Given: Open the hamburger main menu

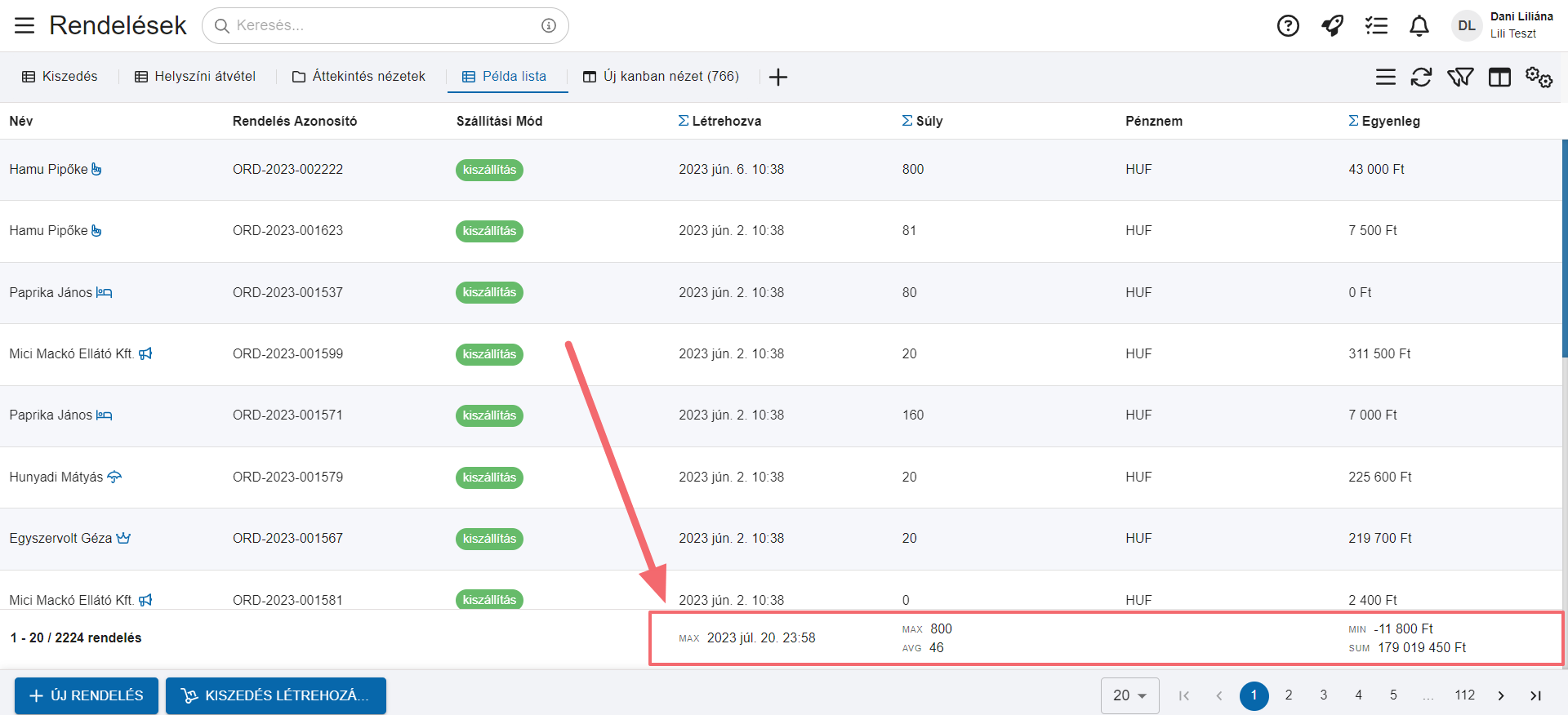Looking at the screenshot, I should (24, 26).
